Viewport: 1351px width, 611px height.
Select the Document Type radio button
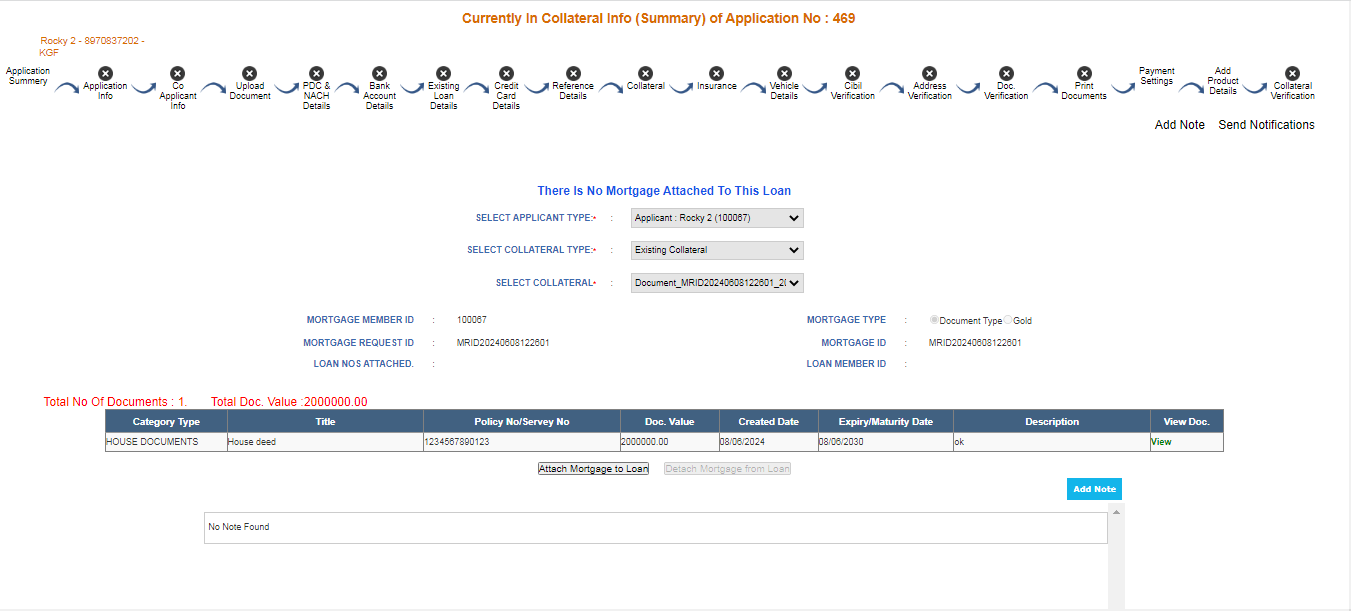pos(934,321)
